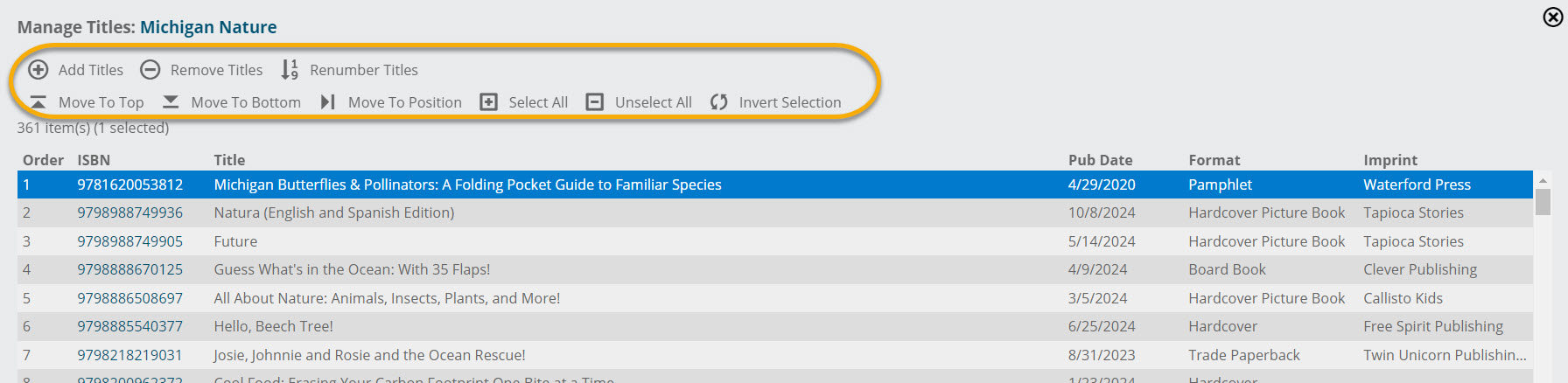Click the Imprint column header

pyautogui.click(x=1390, y=160)
